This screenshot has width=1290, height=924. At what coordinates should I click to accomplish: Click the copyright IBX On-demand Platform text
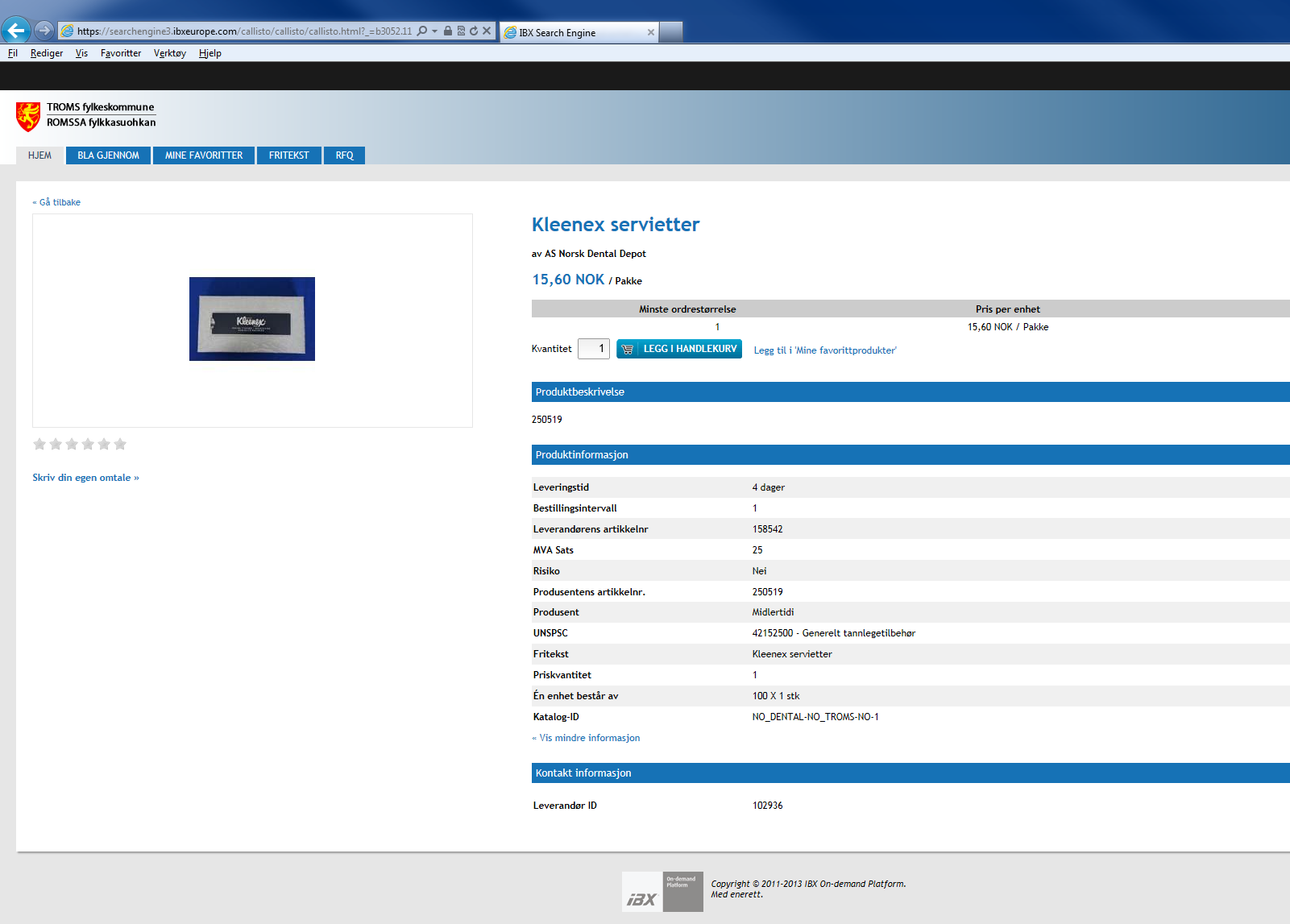[x=808, y=889]
